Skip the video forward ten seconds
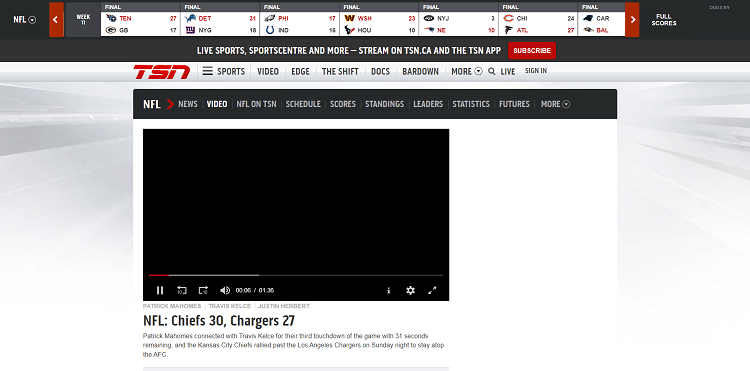Screen dimensions: 750x371 tap(203, 290)
